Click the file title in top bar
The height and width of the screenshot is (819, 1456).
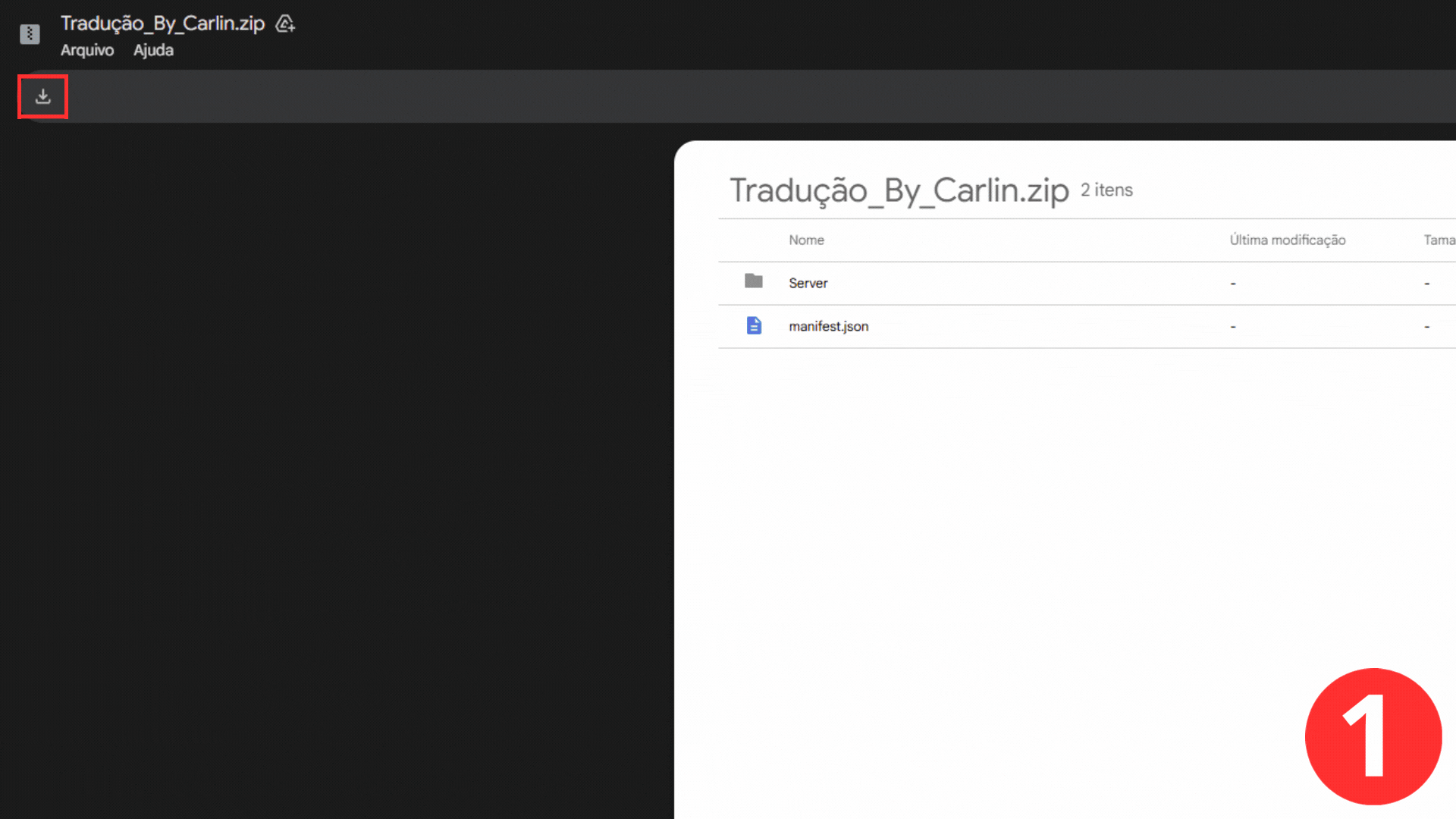(x=162, y=24)
